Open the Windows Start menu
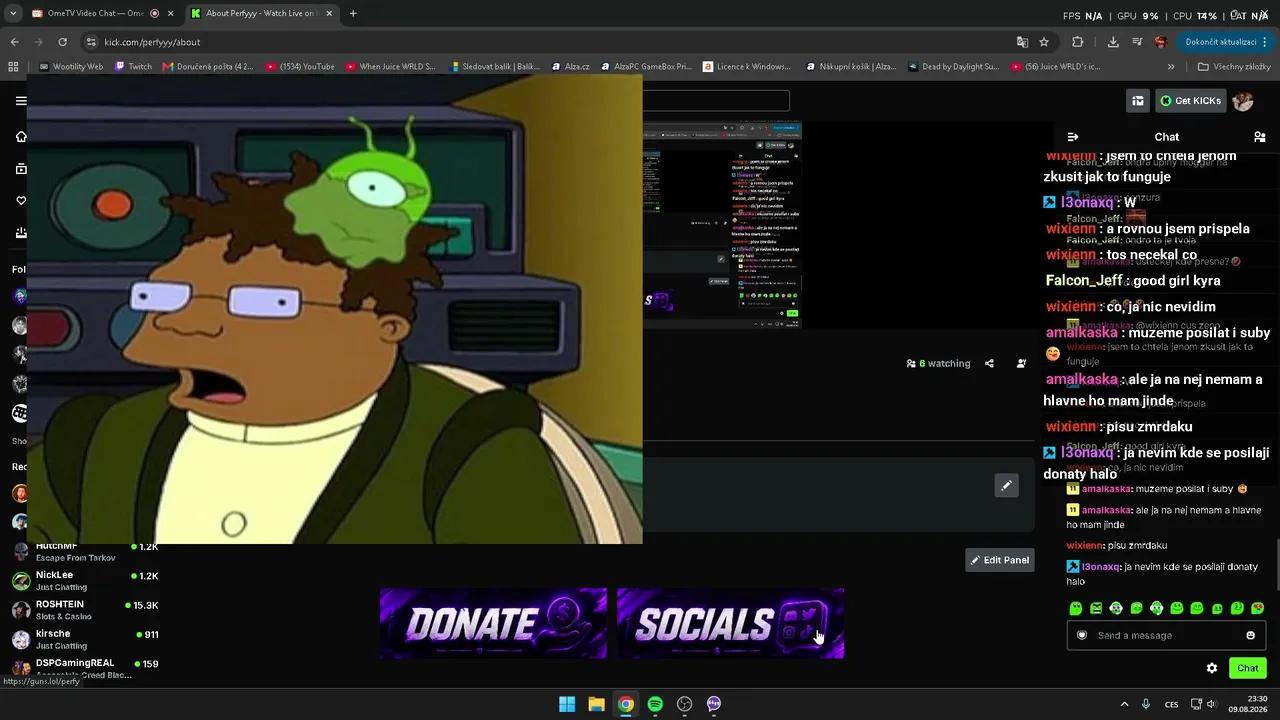The image size is (1280, 720). click(x=567, y=704)
